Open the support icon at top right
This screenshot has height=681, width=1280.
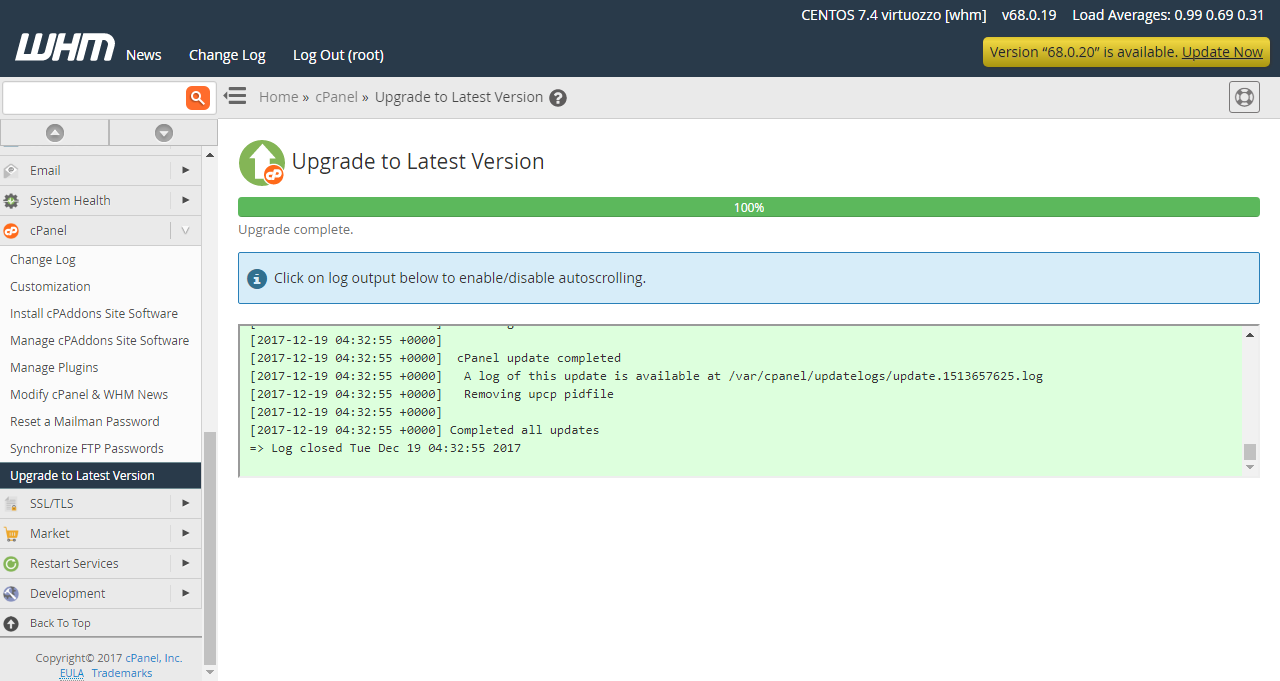tap(1244, 97)
